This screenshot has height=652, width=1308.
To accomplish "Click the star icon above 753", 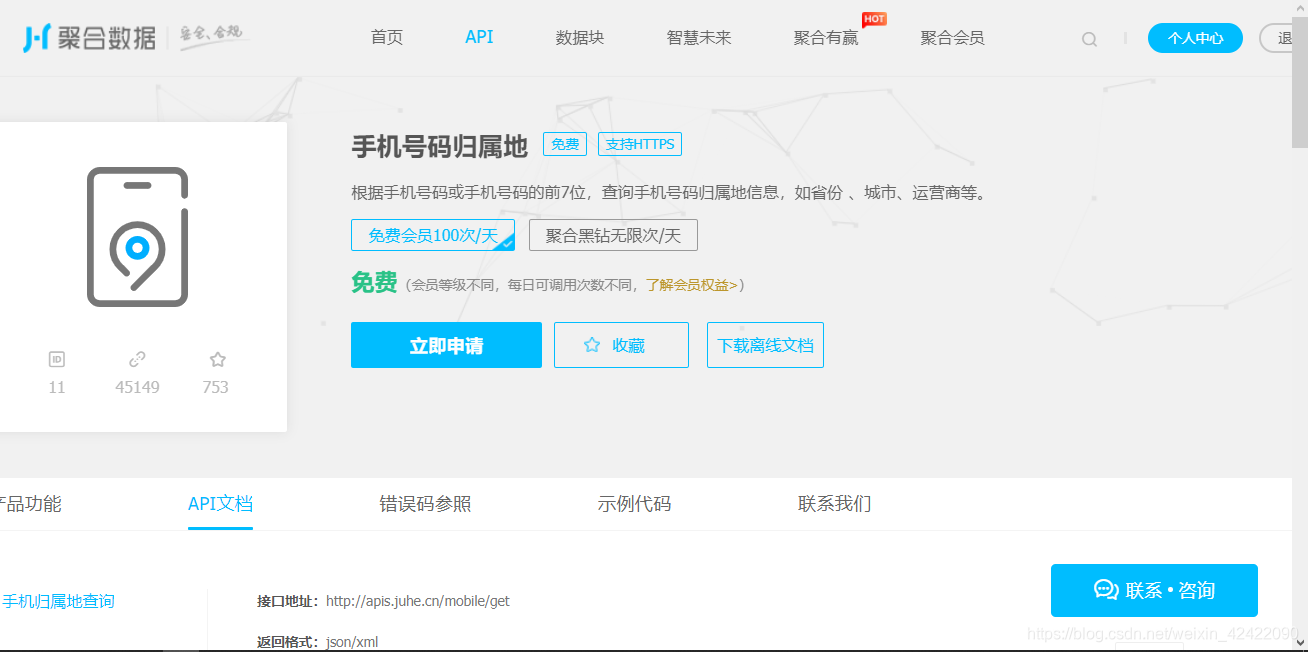I will (x=217, y=359).
